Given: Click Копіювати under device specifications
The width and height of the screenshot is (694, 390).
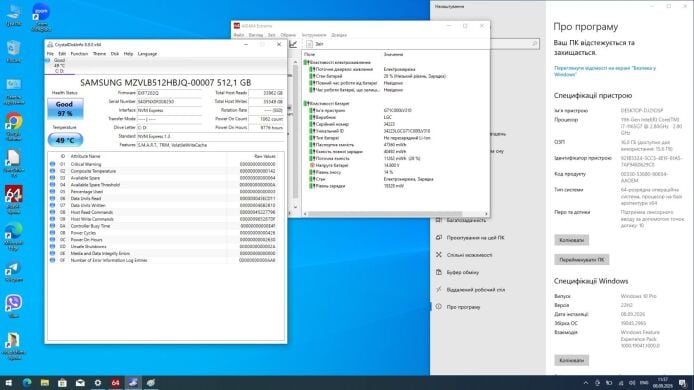Looking at the screenshot, I should tap(571, 240).
